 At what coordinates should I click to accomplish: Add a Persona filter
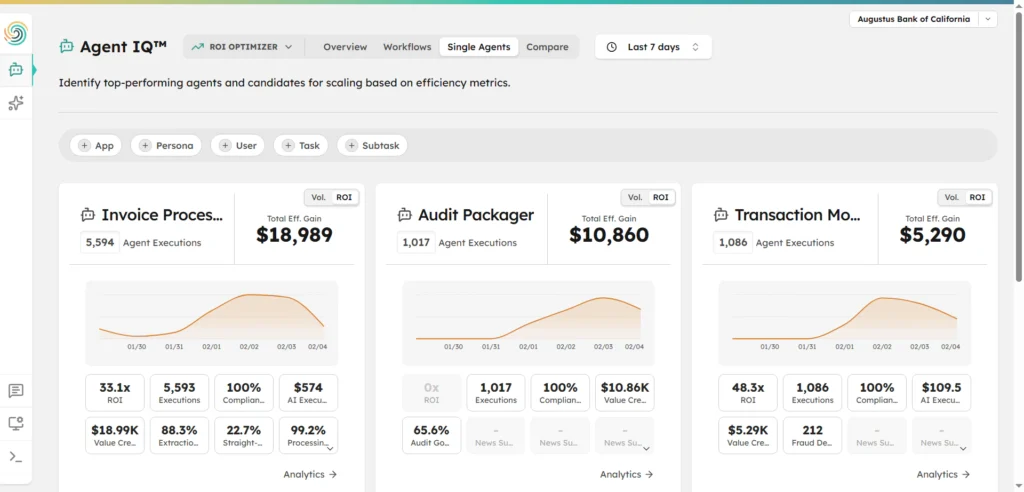167,146
